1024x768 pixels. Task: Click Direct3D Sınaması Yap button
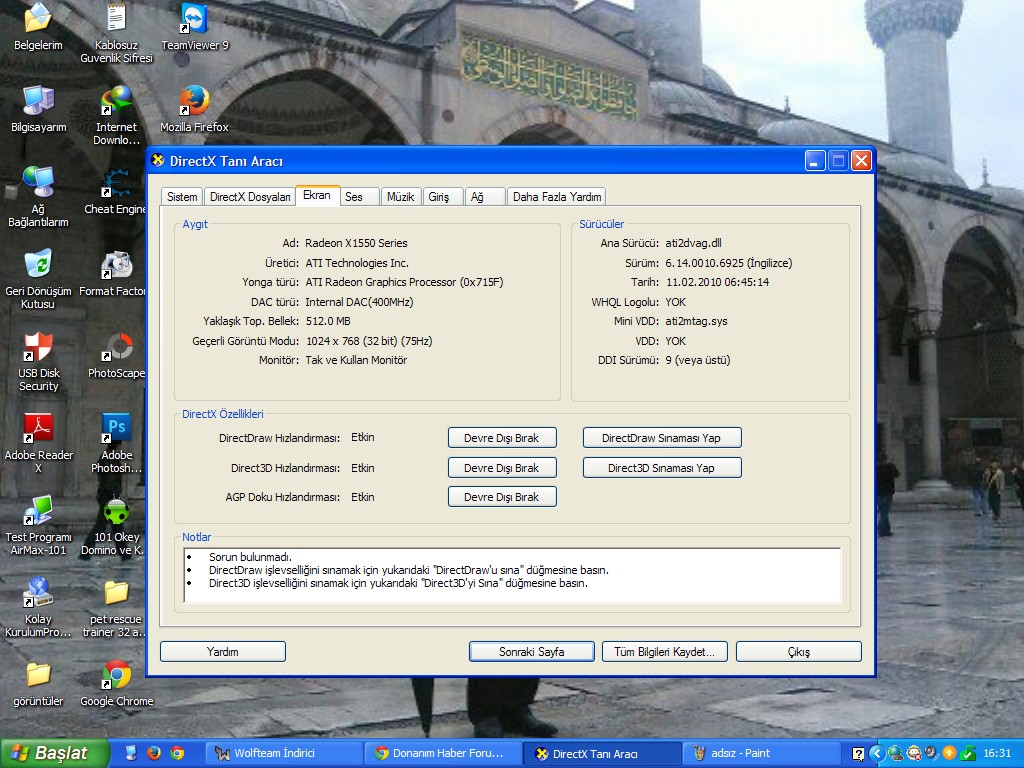pos(662,468)
